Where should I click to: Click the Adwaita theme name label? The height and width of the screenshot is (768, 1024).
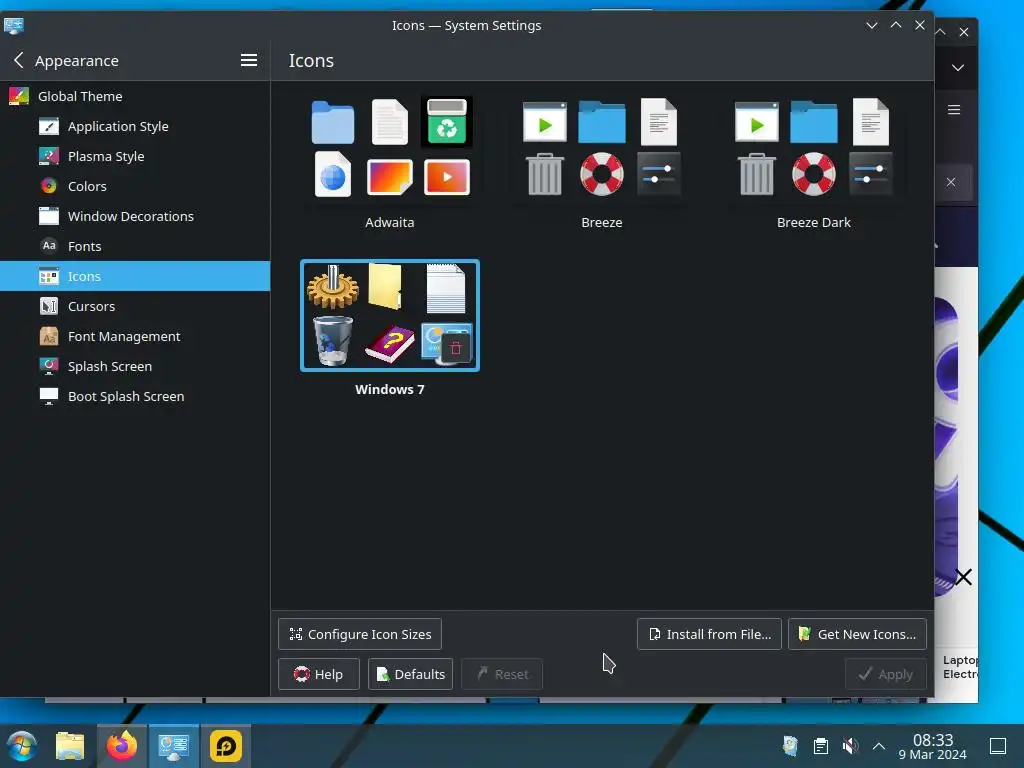tap(390, 222)
